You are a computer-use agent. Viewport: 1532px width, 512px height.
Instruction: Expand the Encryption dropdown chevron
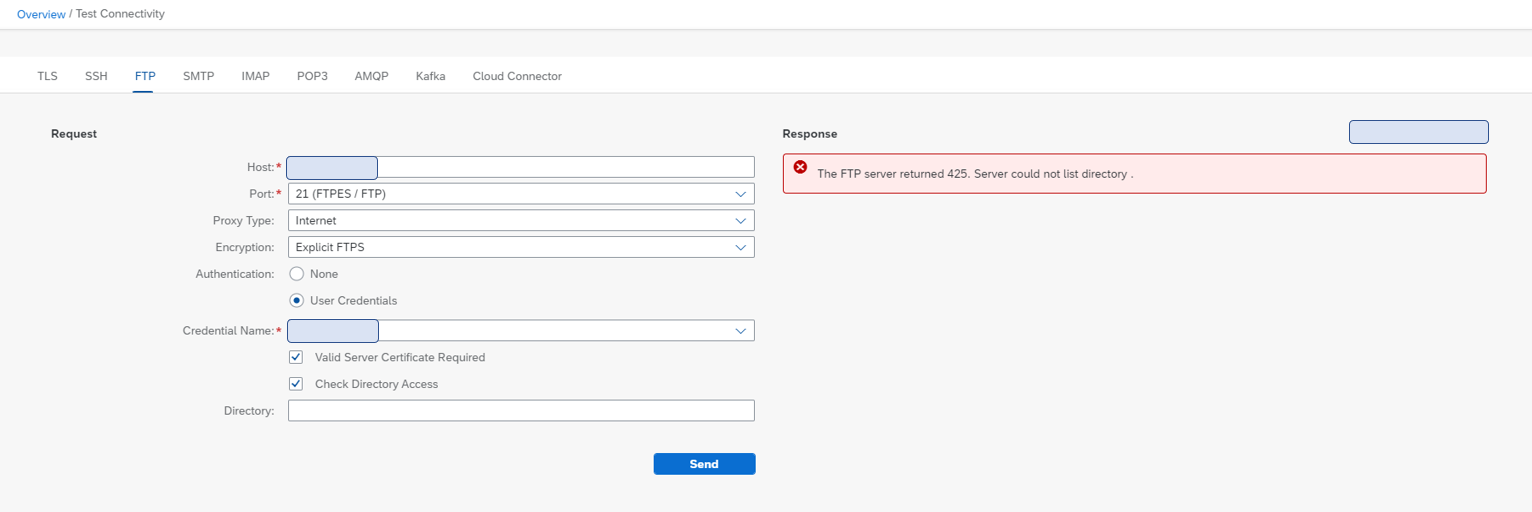(x=740, y=247)
